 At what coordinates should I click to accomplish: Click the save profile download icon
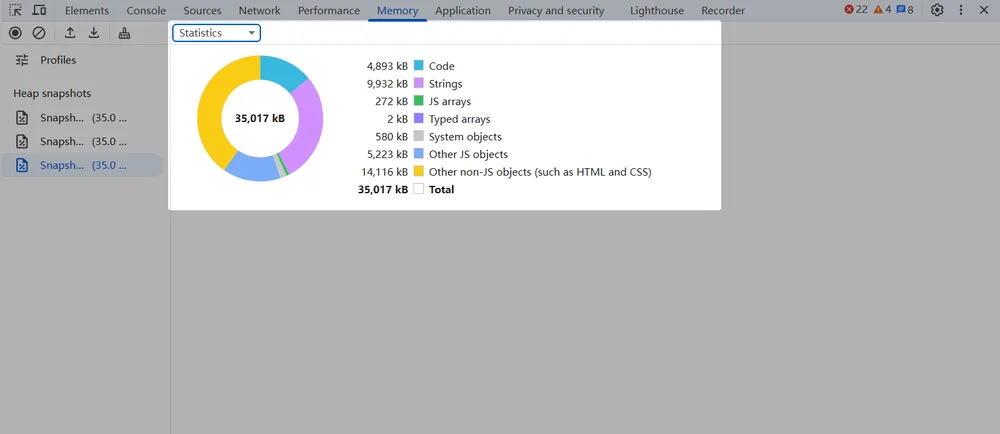tap(94, 33)
